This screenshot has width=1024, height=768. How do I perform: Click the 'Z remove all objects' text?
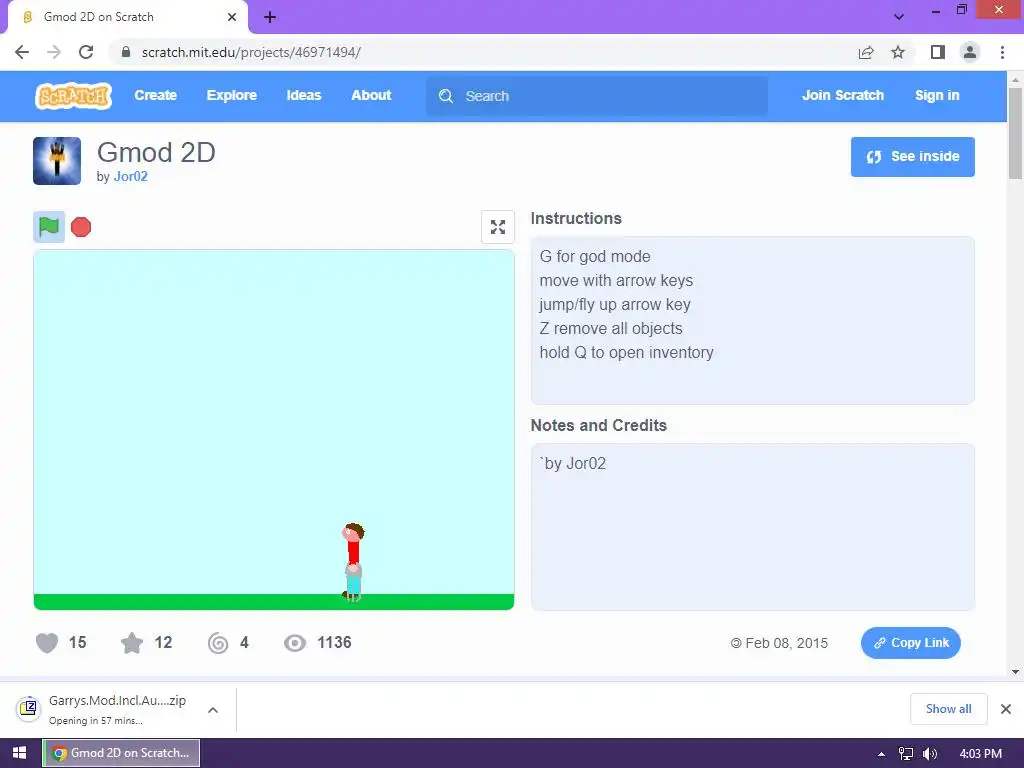click(x=611, y=328)
